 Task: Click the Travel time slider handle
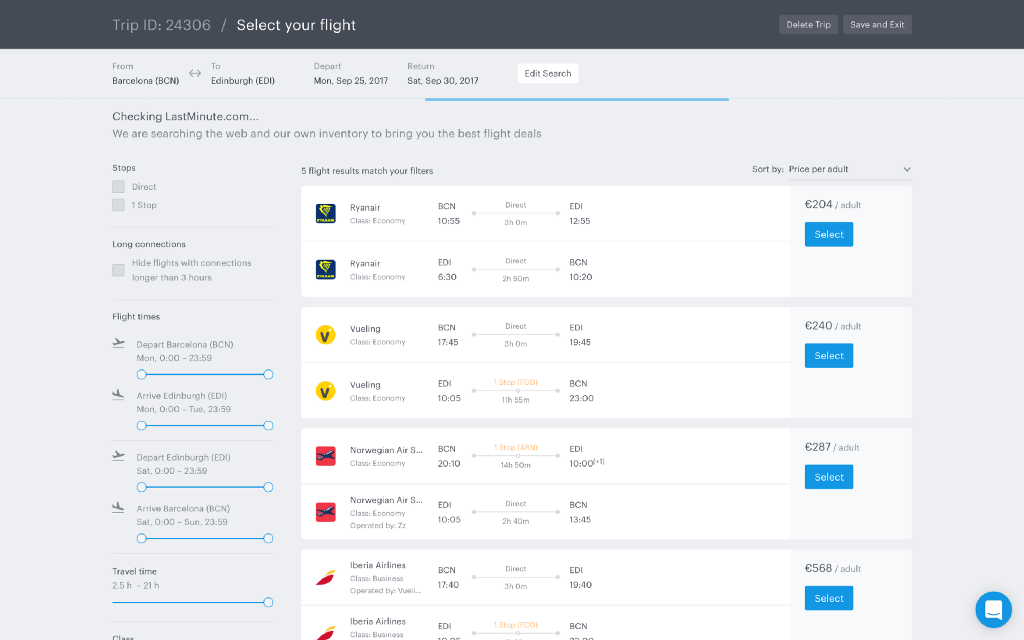point(268,603)
